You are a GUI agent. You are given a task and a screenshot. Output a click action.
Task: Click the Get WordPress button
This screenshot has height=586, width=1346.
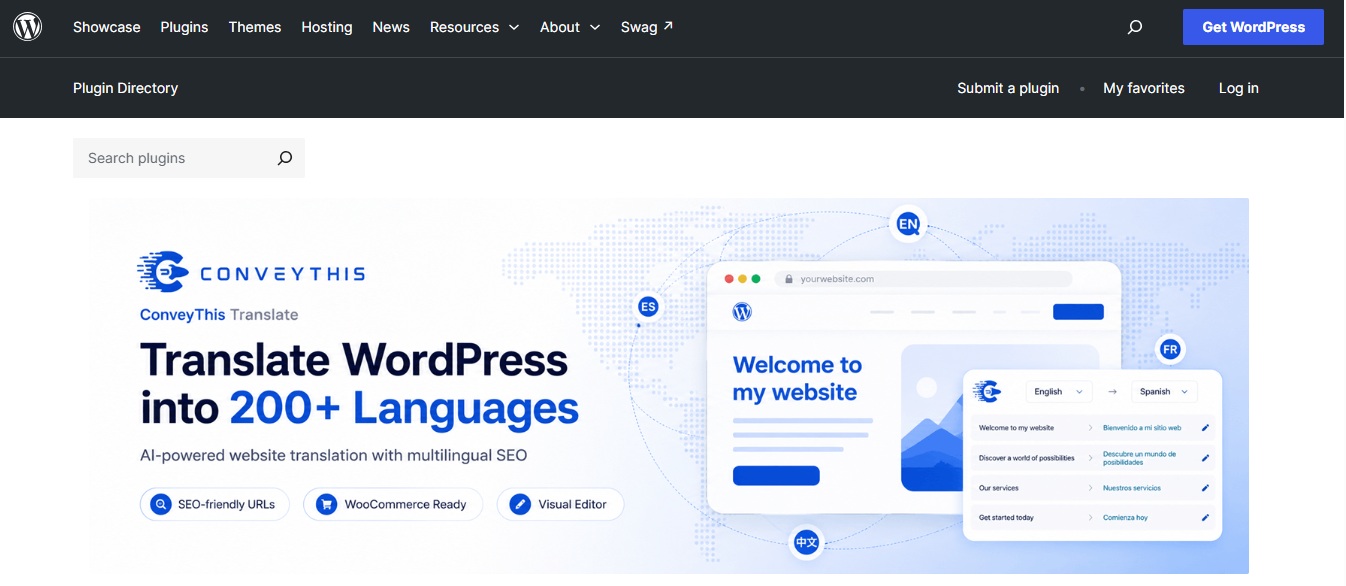click(x=1253, y=27)
